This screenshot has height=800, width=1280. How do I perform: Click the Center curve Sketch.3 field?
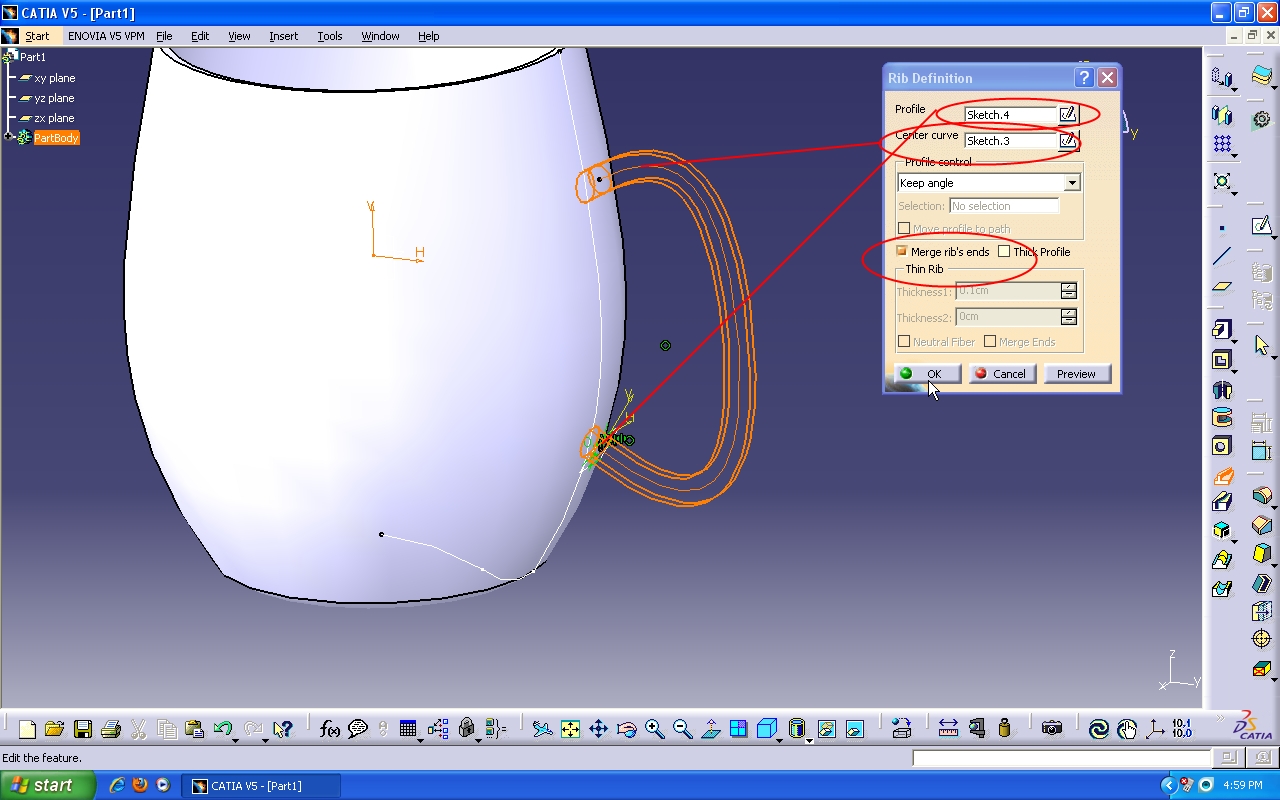point(1010,141)
